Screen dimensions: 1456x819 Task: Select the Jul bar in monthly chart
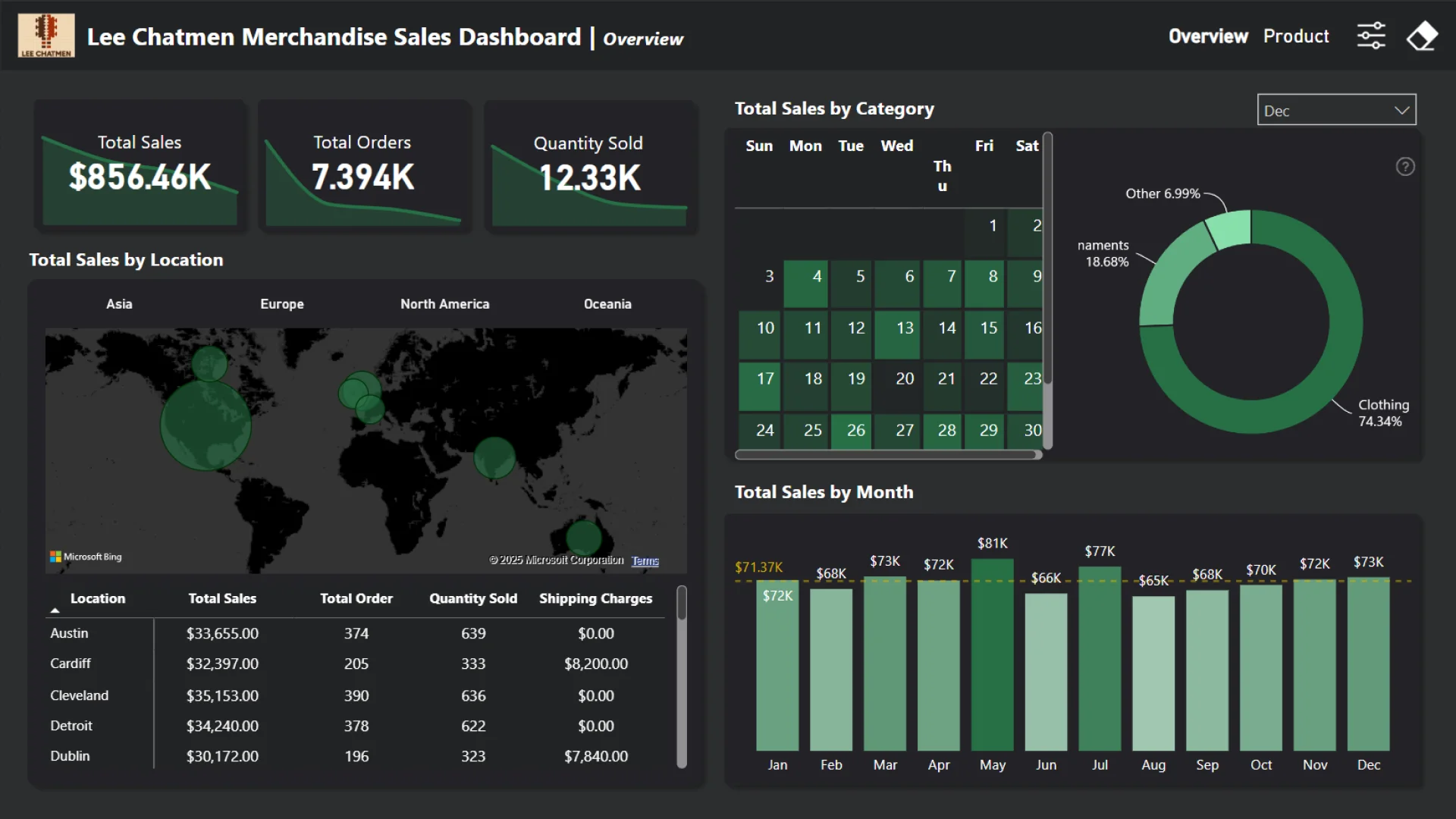pos(1100,659)
